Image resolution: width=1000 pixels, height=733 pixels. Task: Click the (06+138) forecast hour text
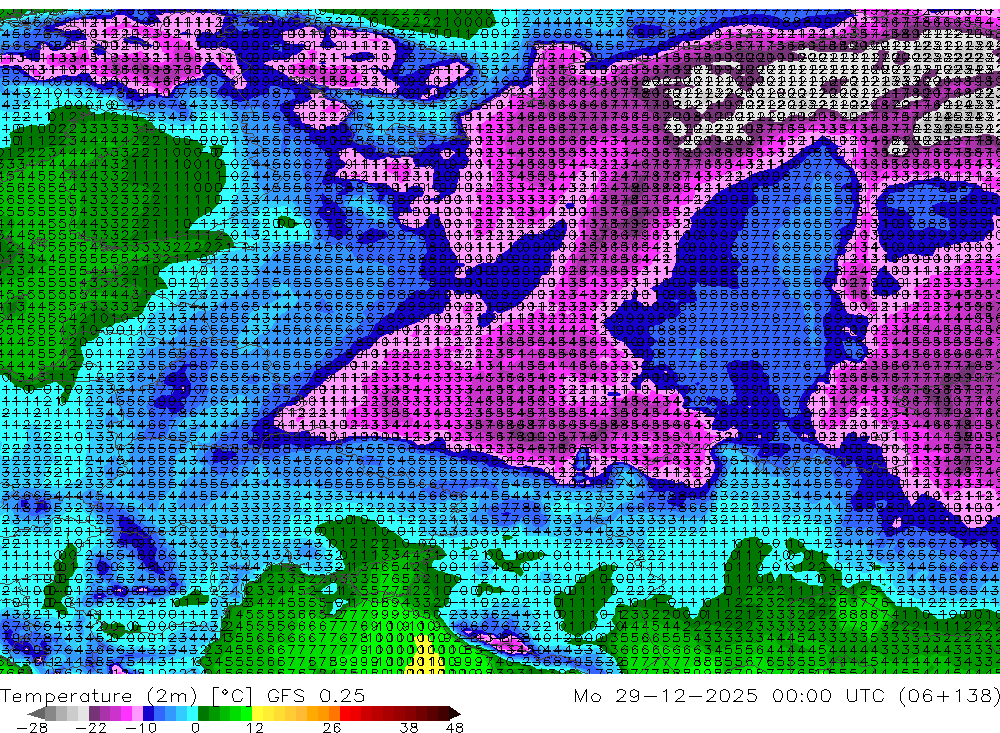click(x=949, y=695)
